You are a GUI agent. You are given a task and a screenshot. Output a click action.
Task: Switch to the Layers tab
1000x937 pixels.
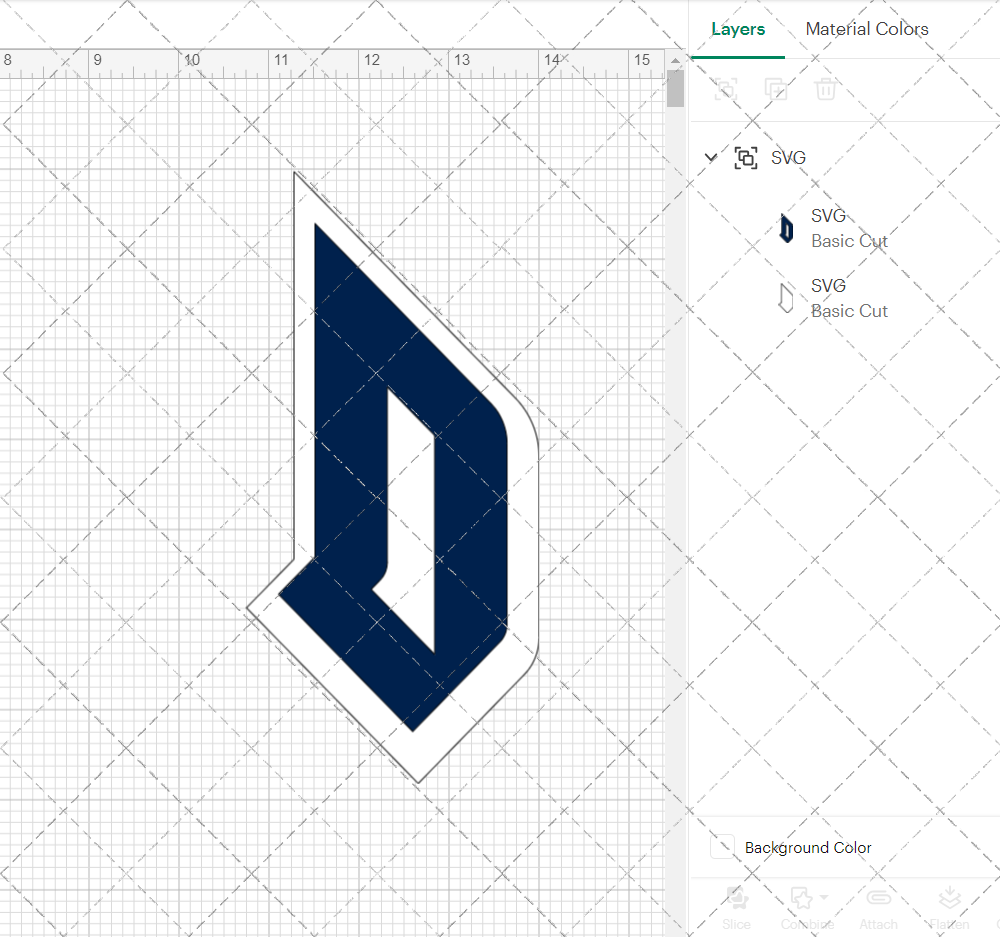tap(738, 29)
